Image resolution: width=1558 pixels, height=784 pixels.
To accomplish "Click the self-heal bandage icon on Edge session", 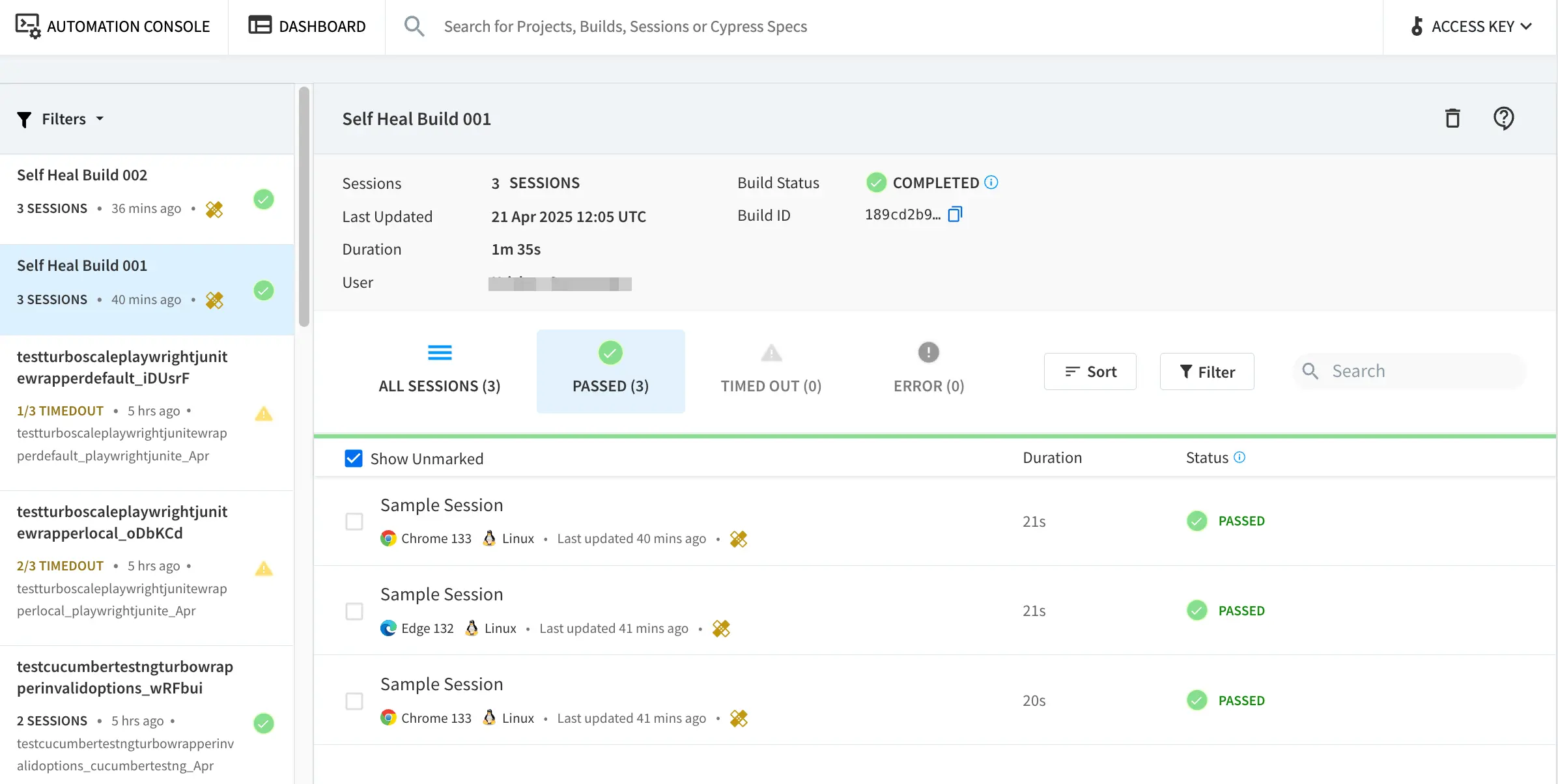I will [720, 628].
